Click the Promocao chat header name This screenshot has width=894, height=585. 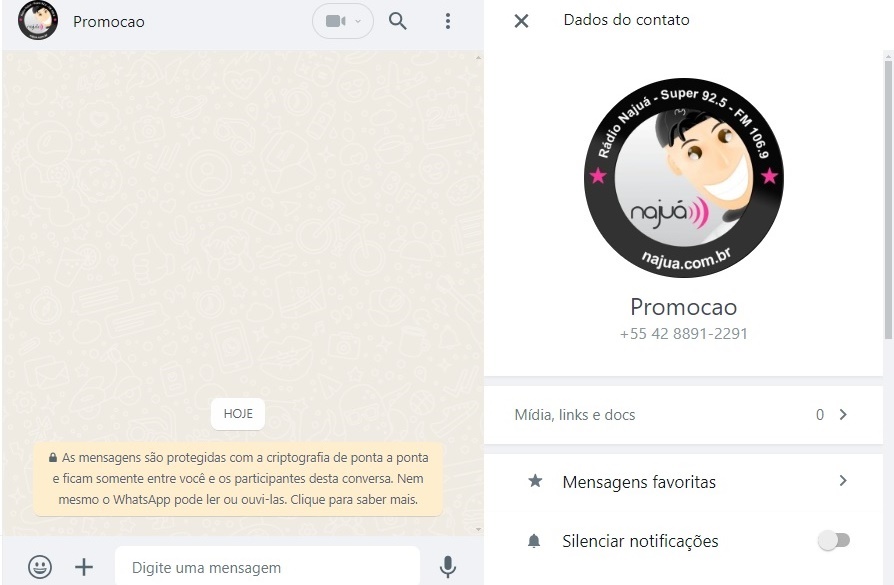(109, 22)
